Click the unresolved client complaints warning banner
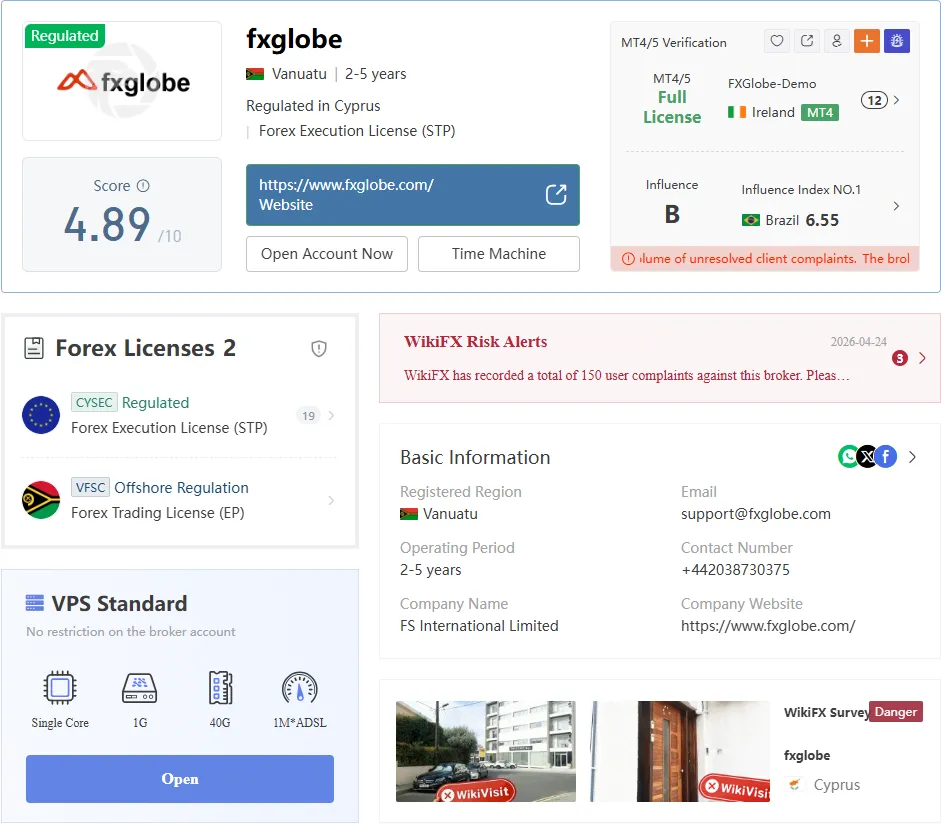Image resolution: width=941 pixels, height=825 pixels. pos(765,259)
